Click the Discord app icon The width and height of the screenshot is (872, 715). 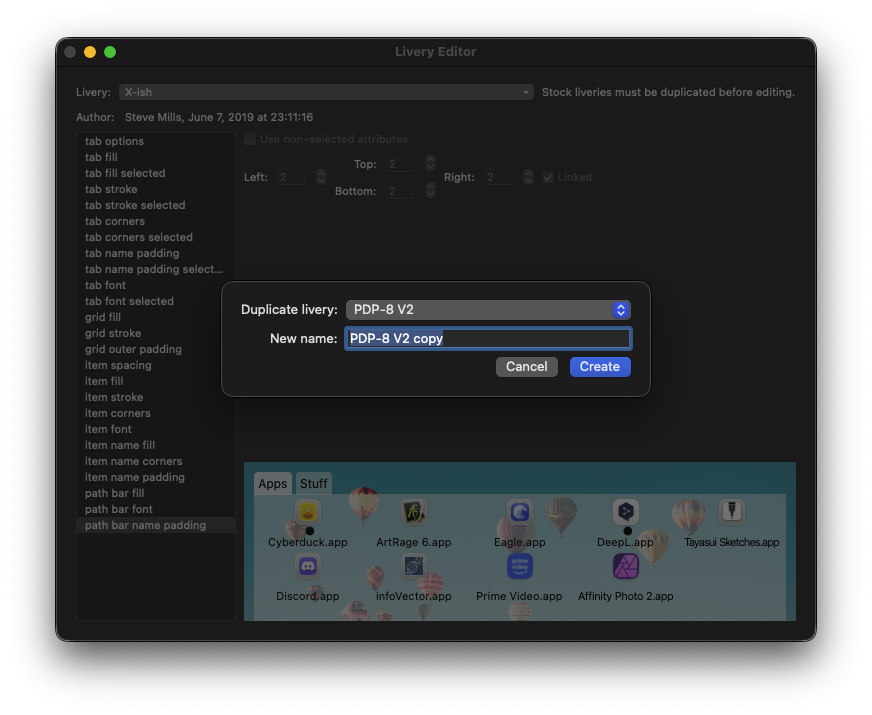(x=307, y=567)
